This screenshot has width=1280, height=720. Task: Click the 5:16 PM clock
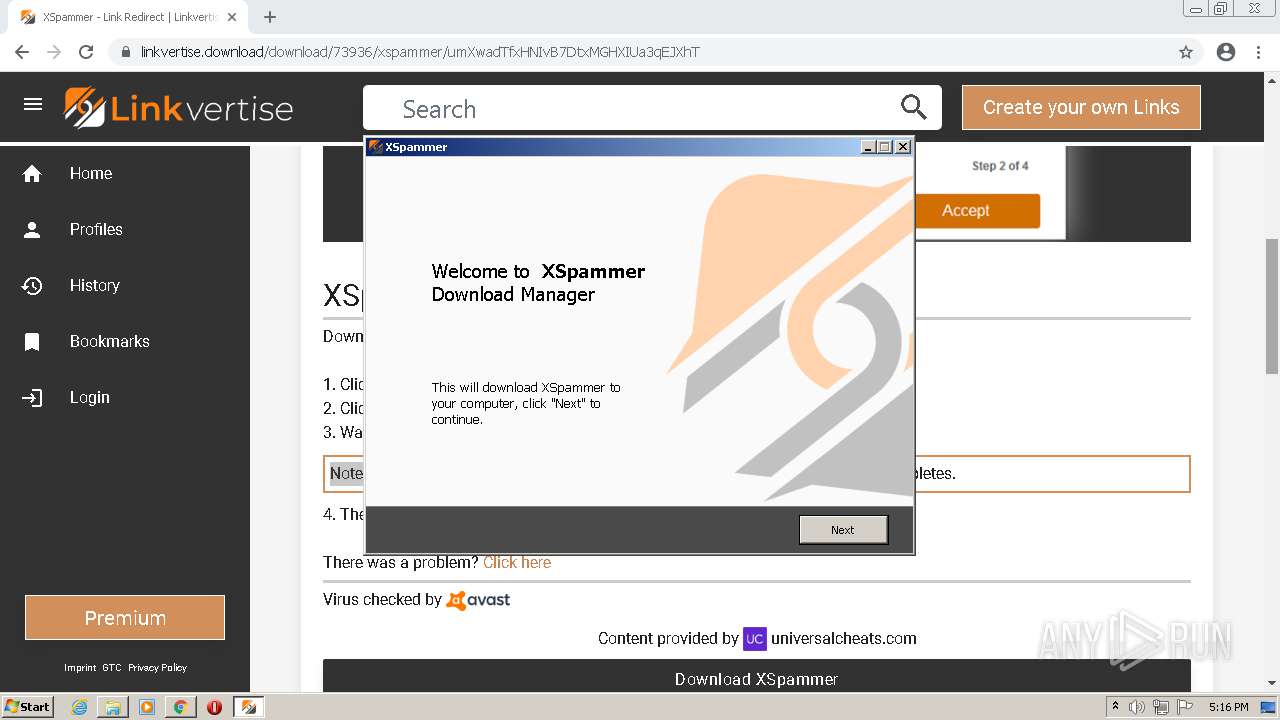click(x=1228, y=707)
